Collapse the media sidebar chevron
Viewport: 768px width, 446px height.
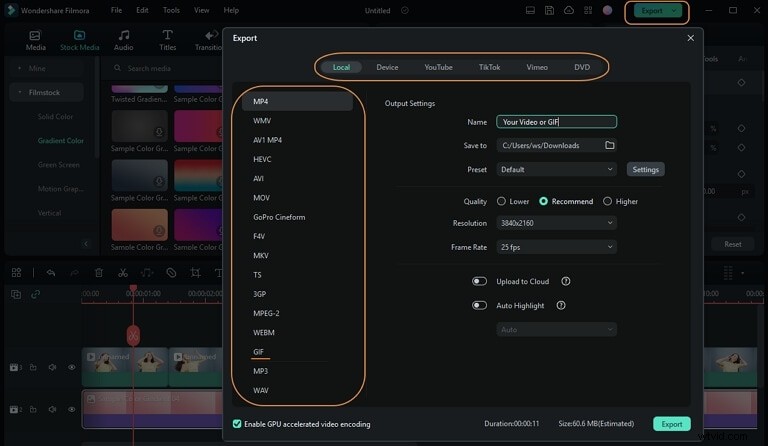click(86, 244)
